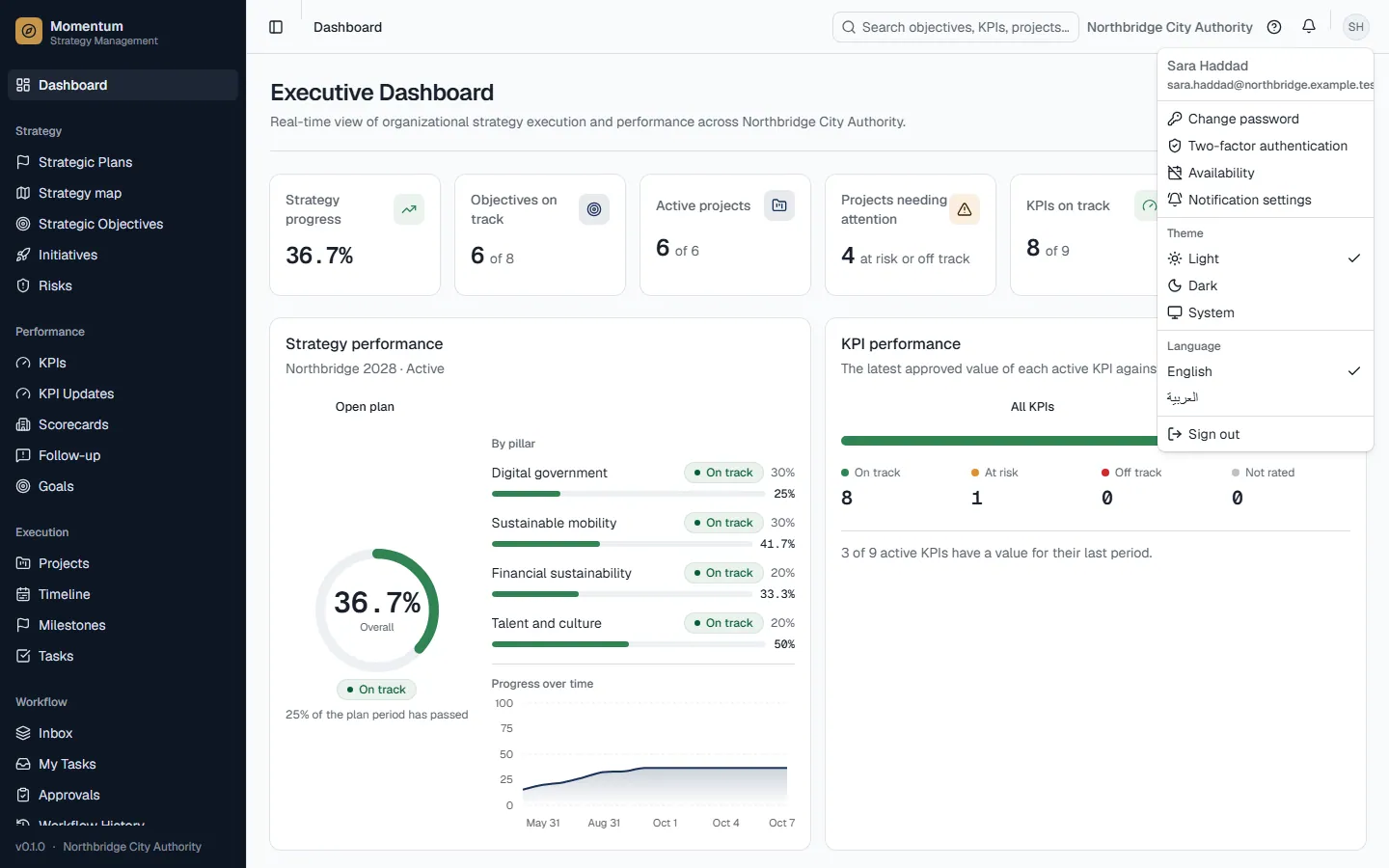Click the All KPIs button
Image resolution: width=1389 pixels, height=868 pixels.
point(1032,407)
